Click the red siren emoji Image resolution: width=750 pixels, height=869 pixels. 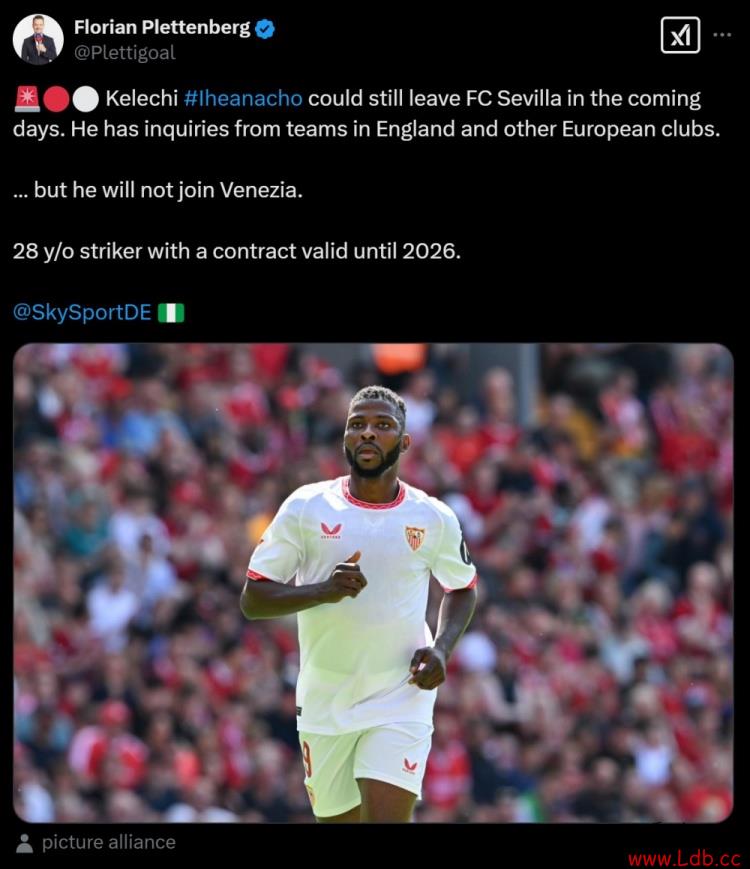pyautogui.click(x=27, y=99)
